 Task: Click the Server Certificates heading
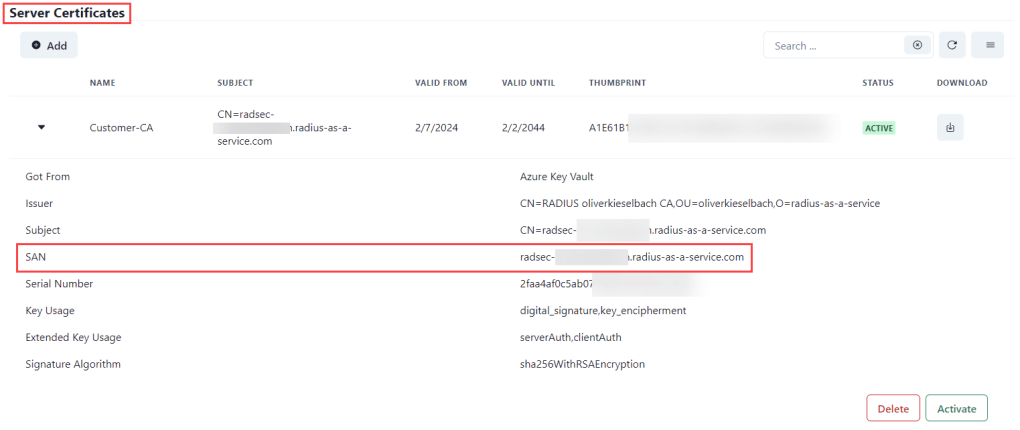pyautogui.click(x=67, y=13)
